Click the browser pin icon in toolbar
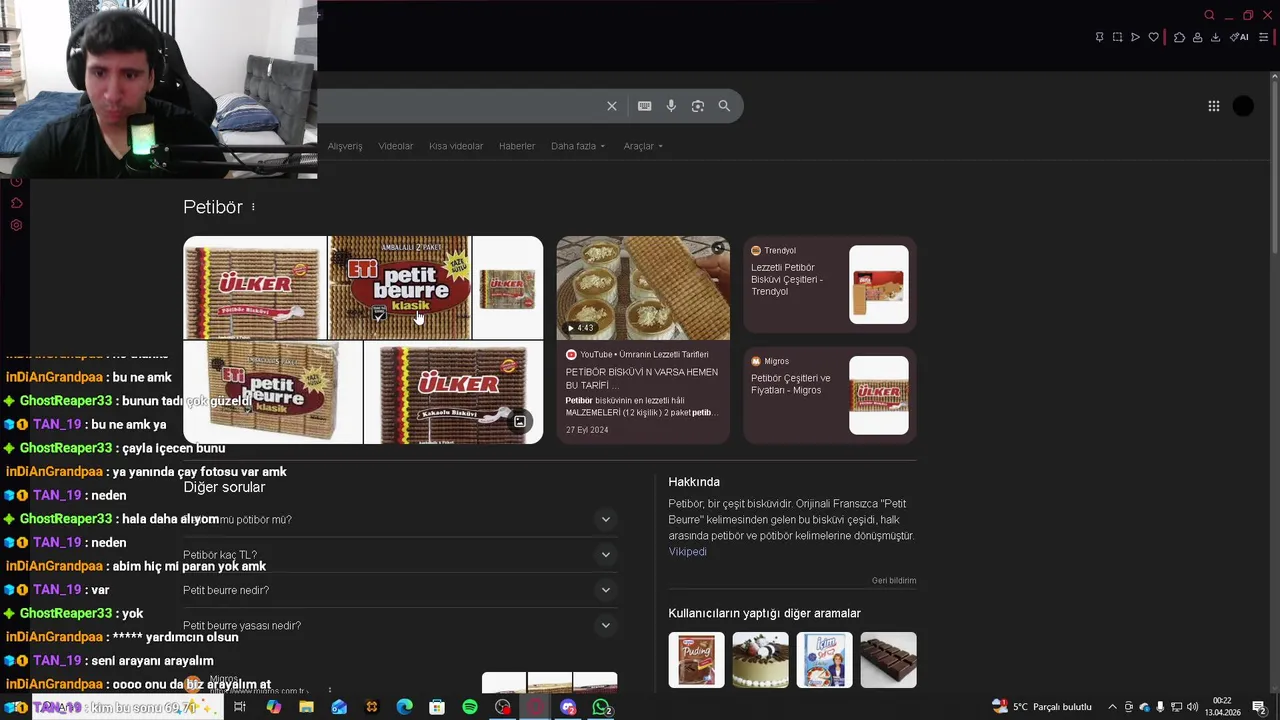1280x720 pixels. 1099,37
